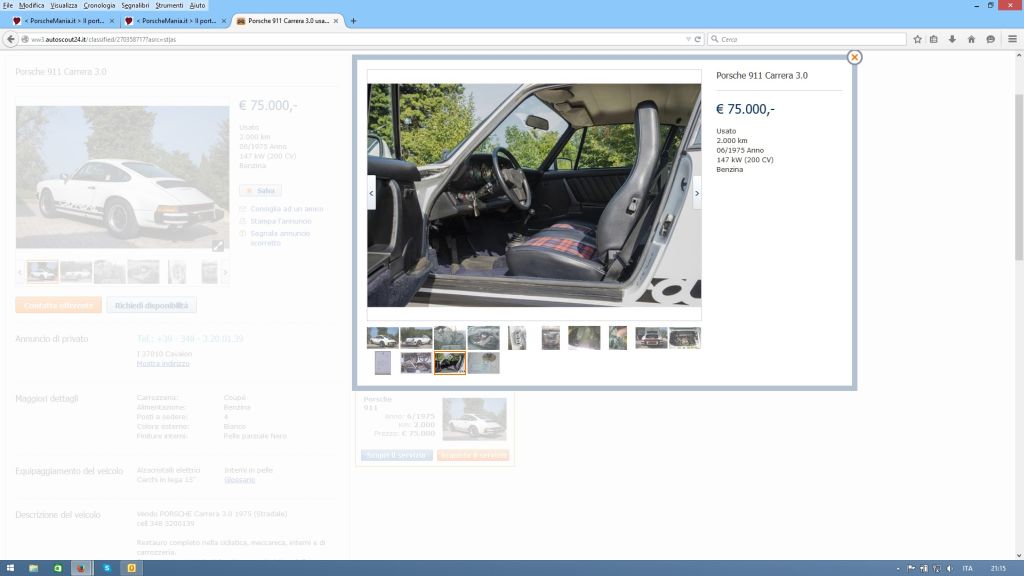Switch to Firefox in the taskbar

81,568
